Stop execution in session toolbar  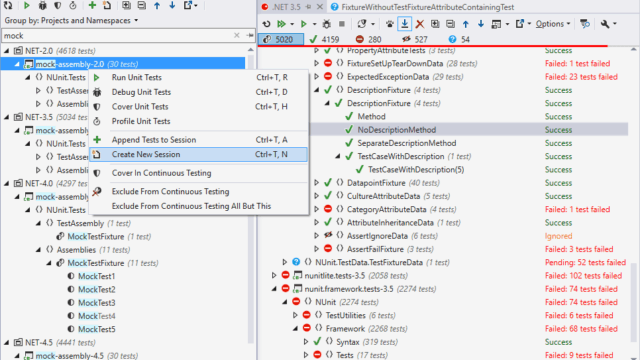342,24
